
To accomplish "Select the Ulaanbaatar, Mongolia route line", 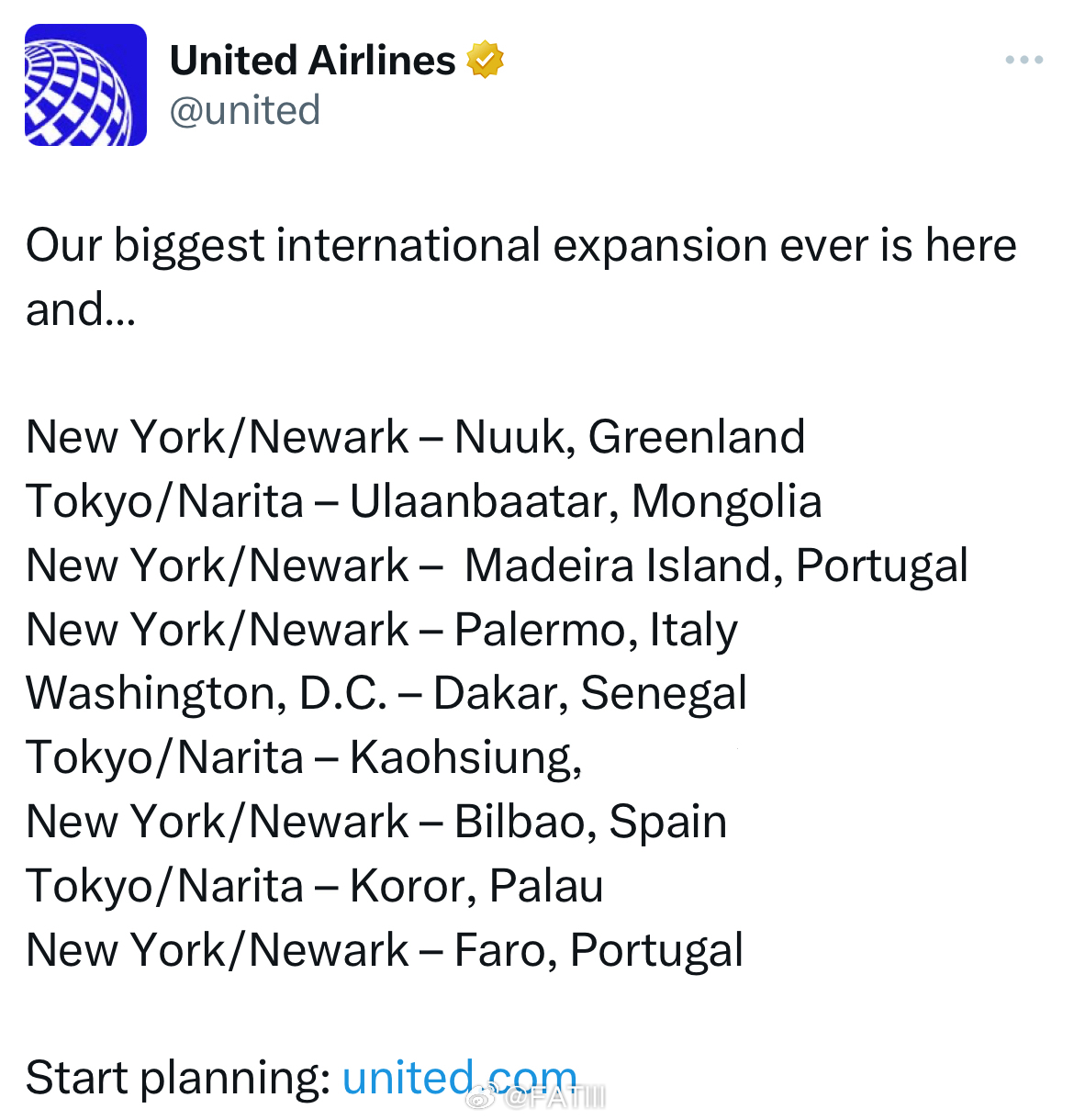I will pos(423,501).
